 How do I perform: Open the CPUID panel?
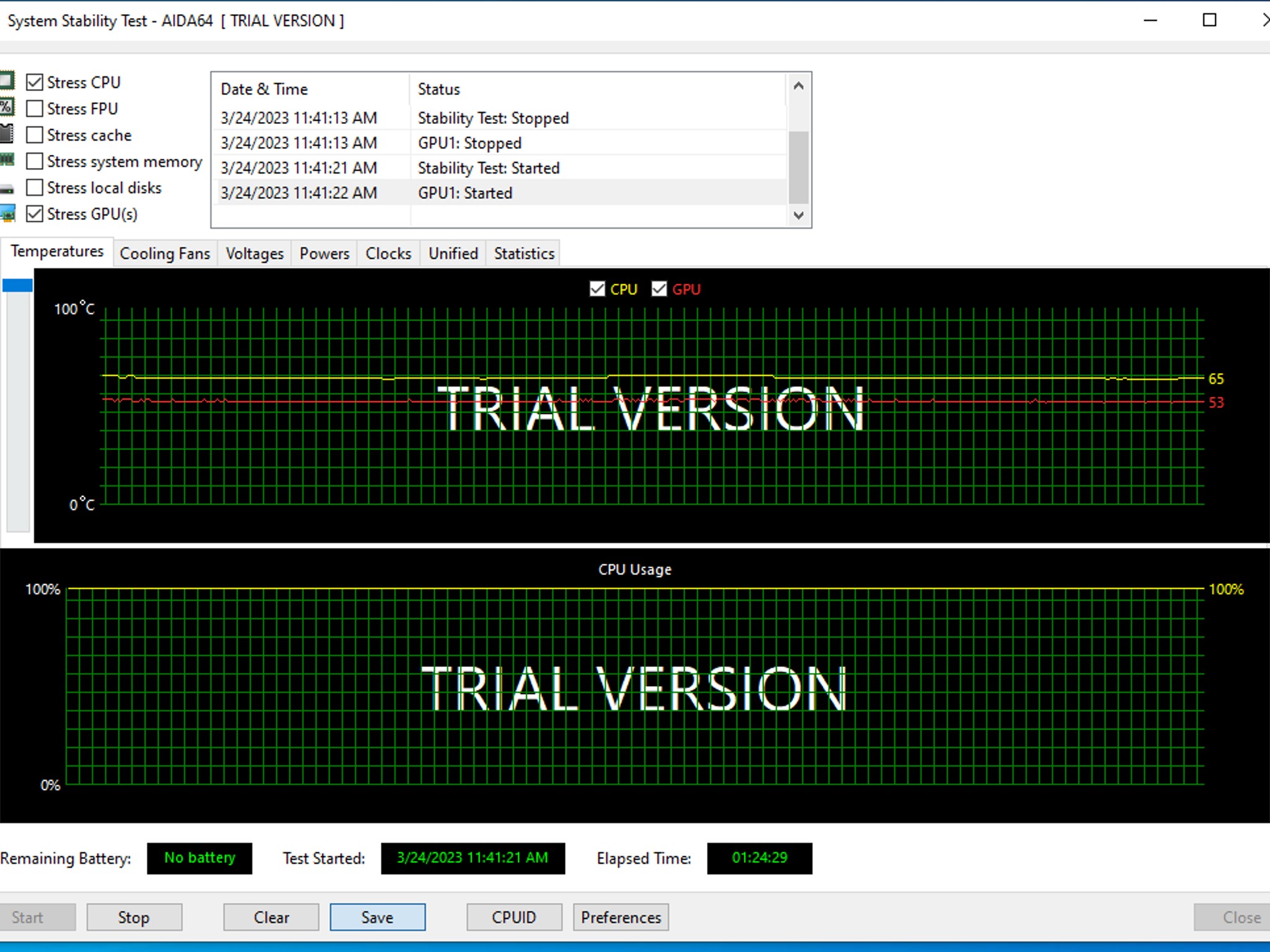coord(514,917)
